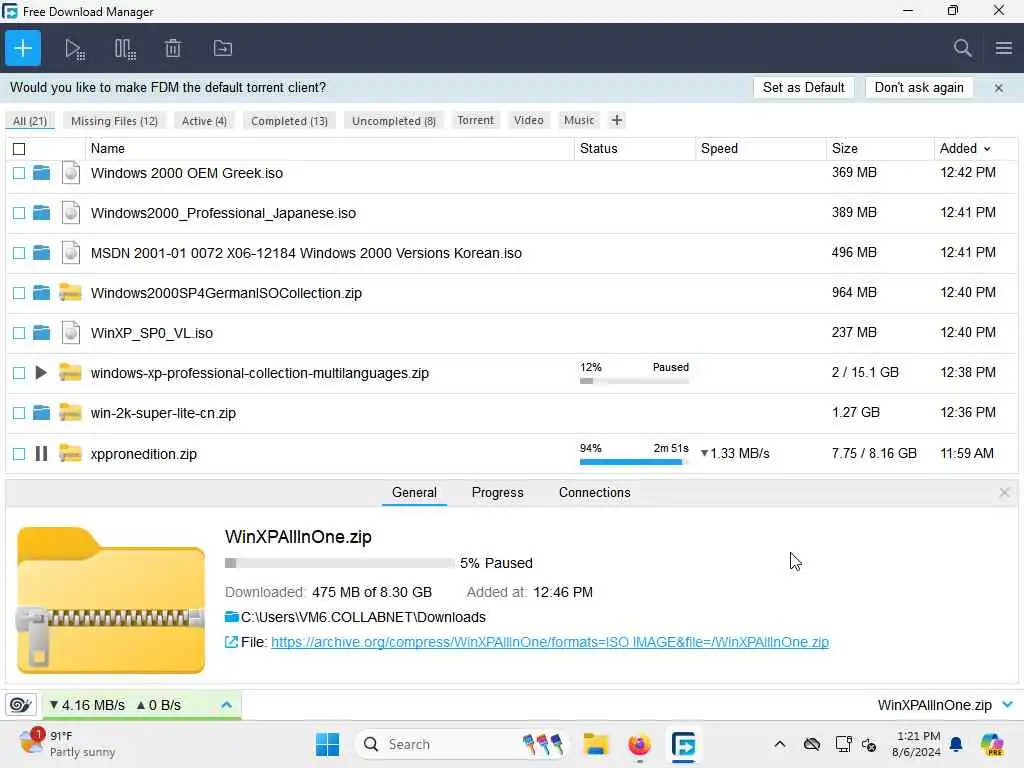
Task: Add a new tag filter with plus
Action: tap(616, 120)
